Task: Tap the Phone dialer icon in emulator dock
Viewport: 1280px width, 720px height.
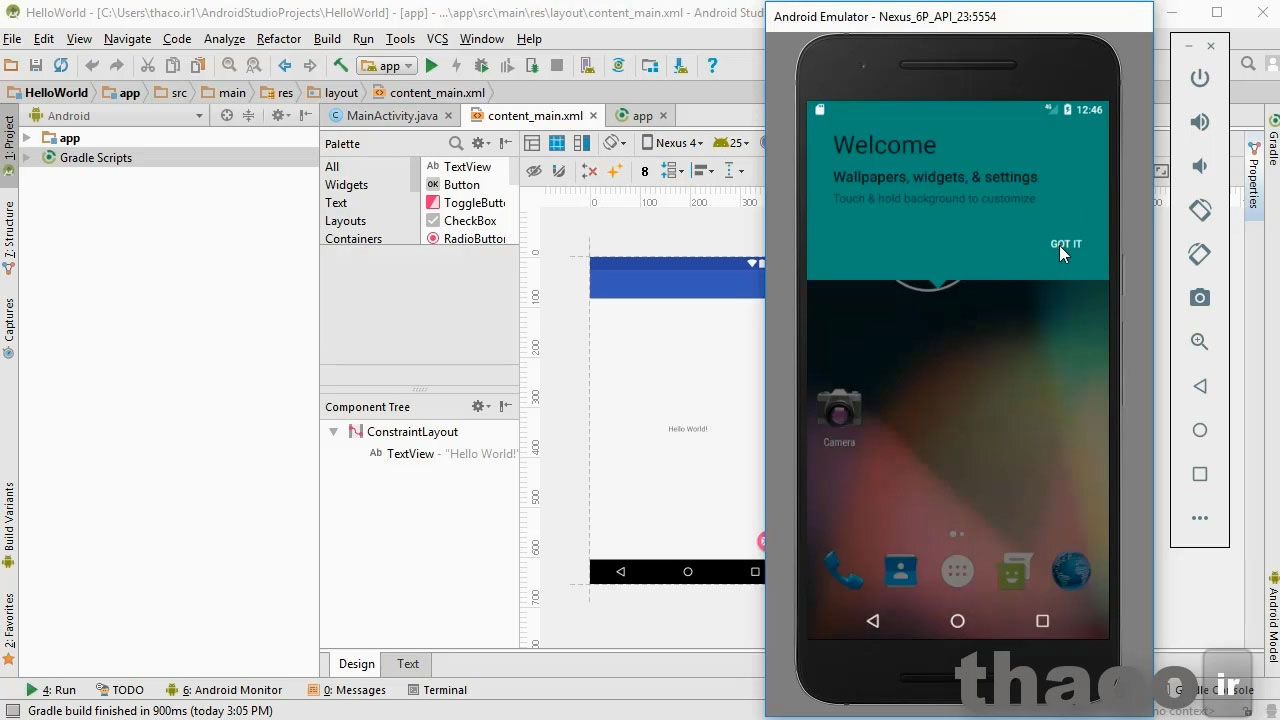Action: (843, 571)
